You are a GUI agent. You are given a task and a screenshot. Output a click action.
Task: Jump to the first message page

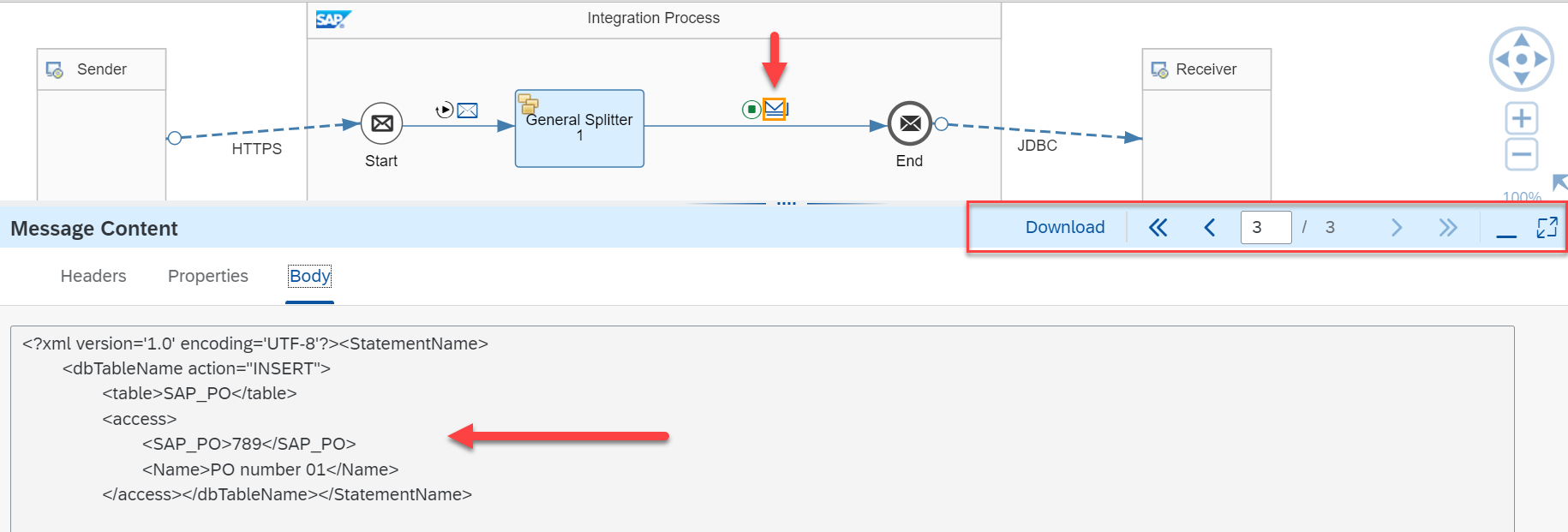click(x=1158, y=227)
